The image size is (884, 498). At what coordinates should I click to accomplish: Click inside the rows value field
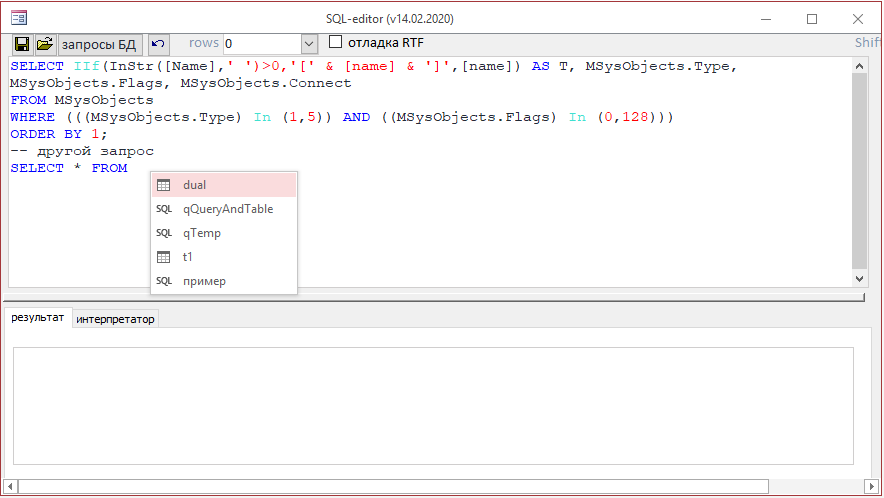coord(260,44)
